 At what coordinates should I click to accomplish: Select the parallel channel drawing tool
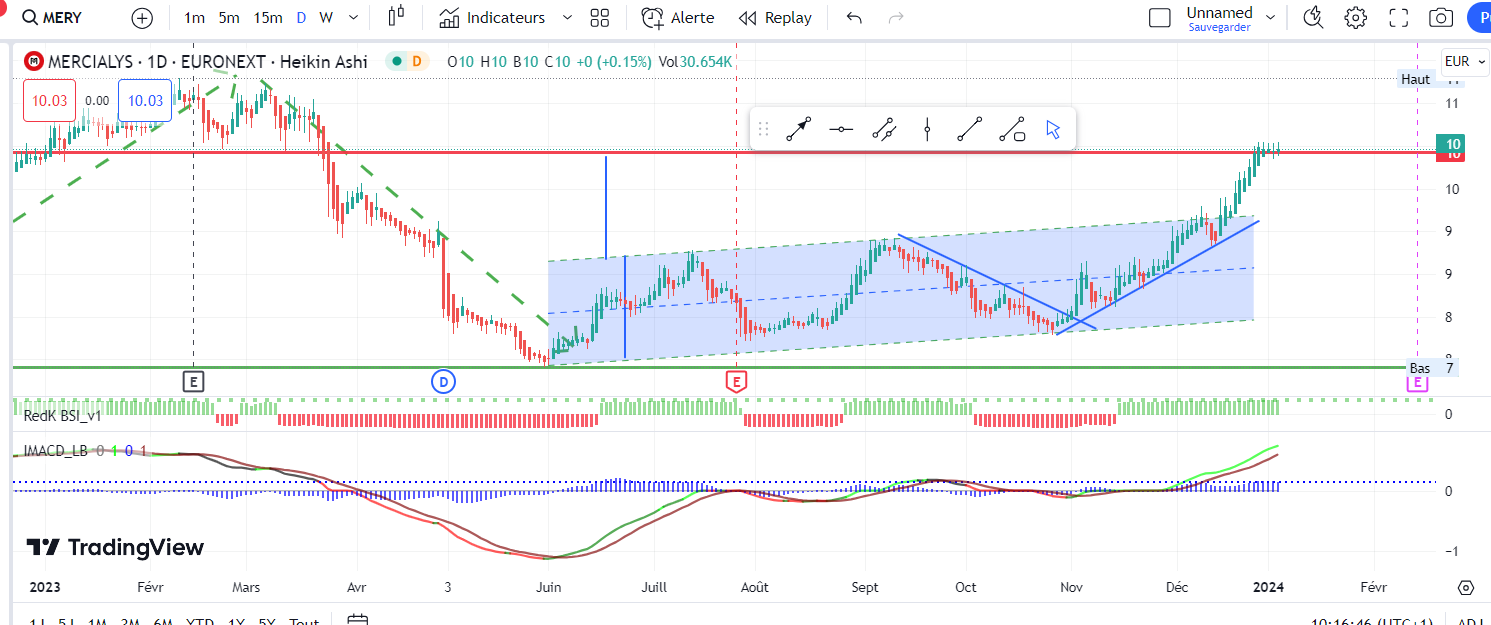(884, 129)
